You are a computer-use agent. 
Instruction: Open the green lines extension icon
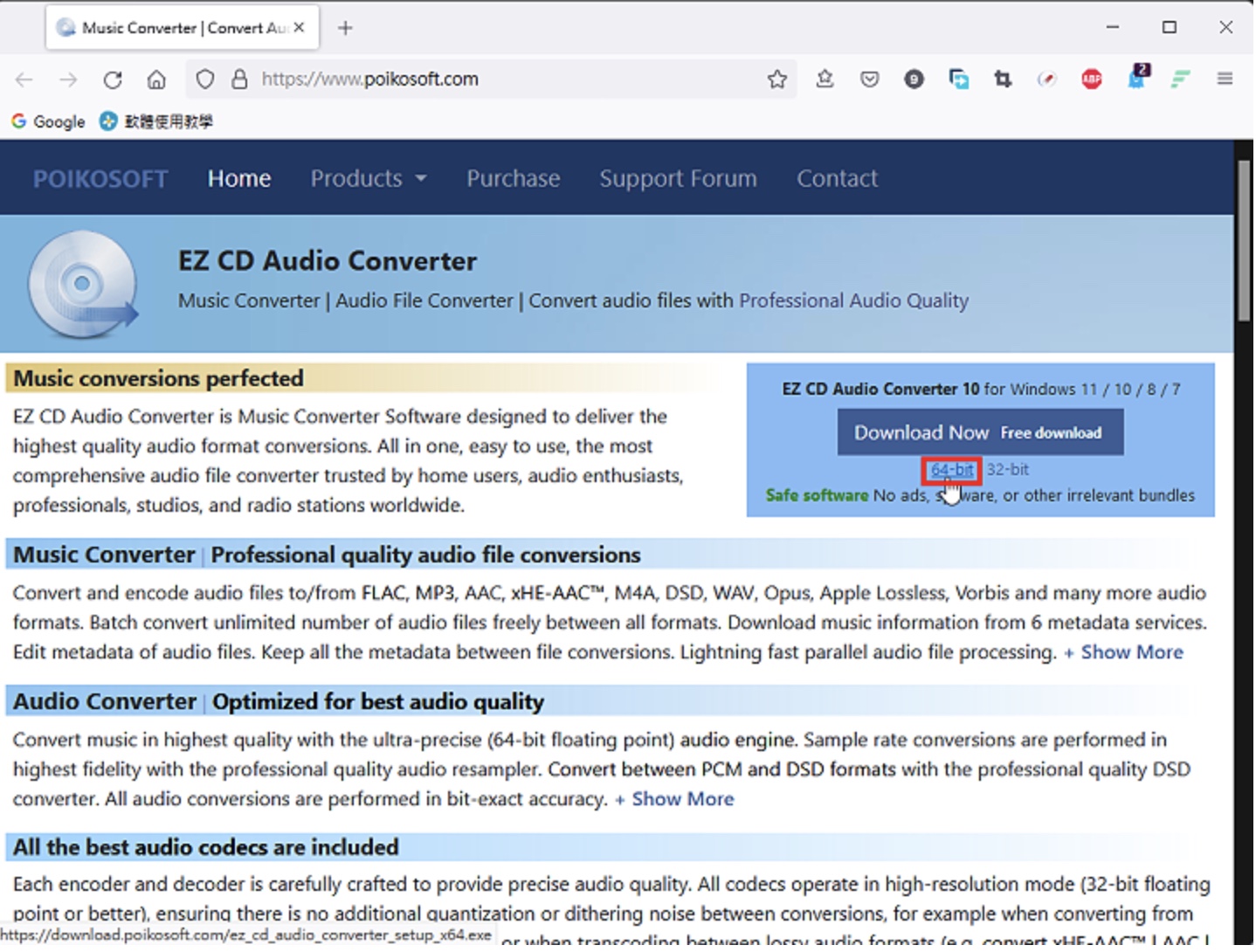[1181, 79]
